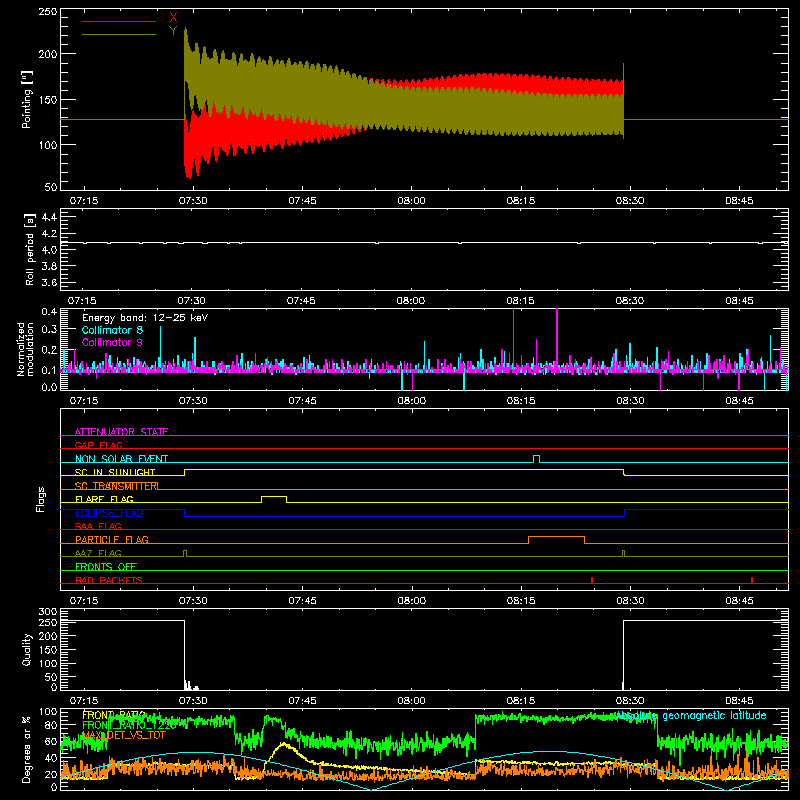
Task: Click the Degrees or % axis title
Action: pos(27,750)
